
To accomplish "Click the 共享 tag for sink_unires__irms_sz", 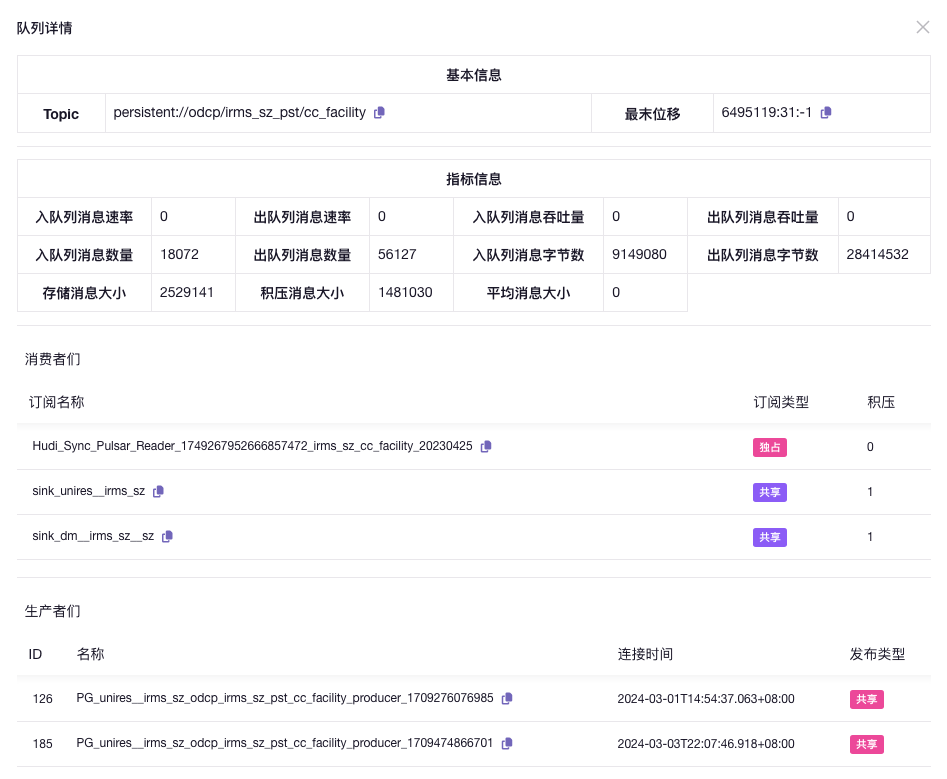I will click(769, 492).
